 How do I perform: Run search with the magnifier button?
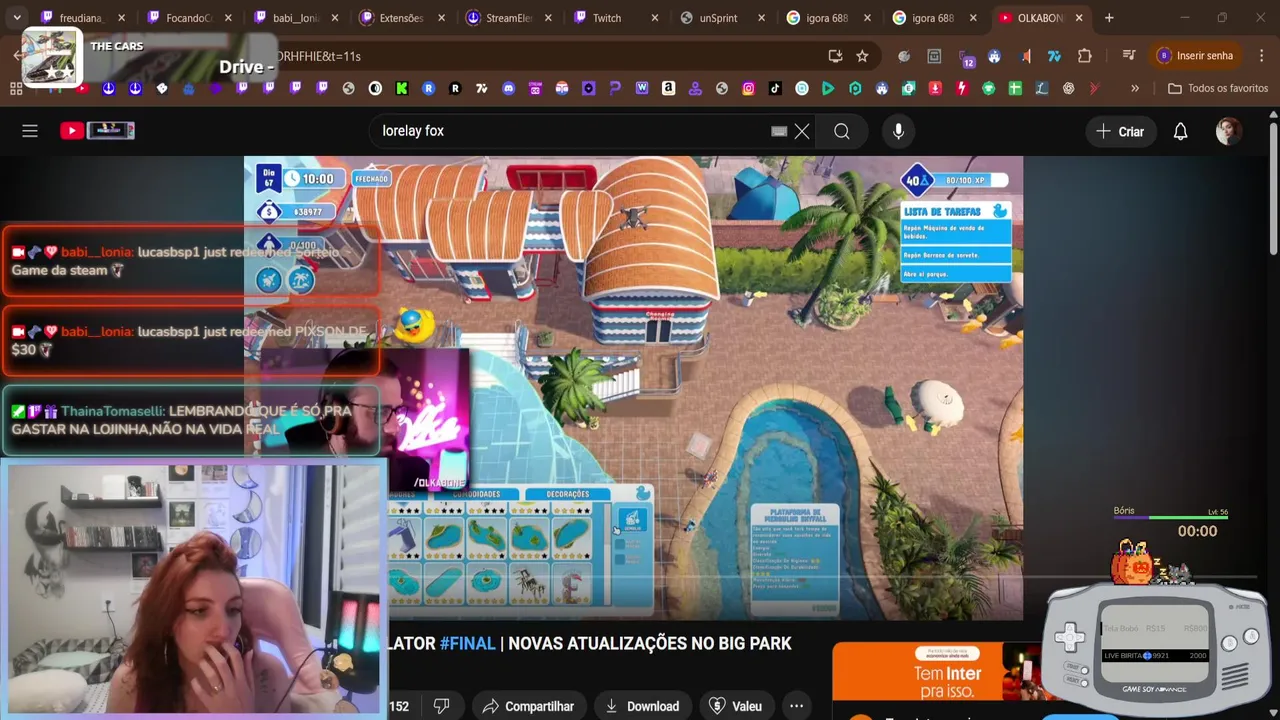pyautogui.click(x=842, y=131)
